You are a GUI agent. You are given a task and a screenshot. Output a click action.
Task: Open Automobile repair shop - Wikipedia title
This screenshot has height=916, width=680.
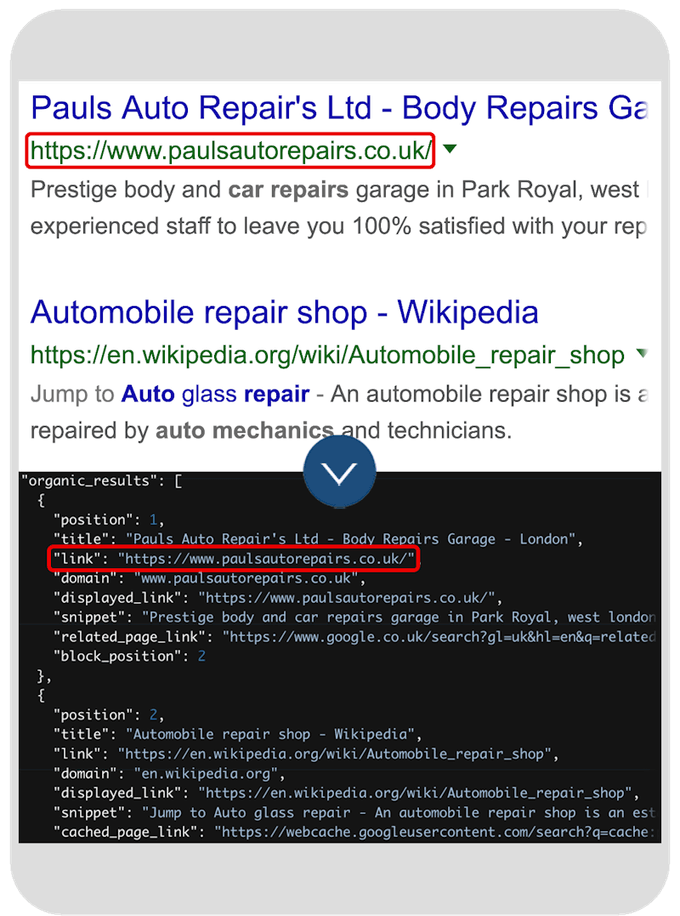click(x=285, y=312)
